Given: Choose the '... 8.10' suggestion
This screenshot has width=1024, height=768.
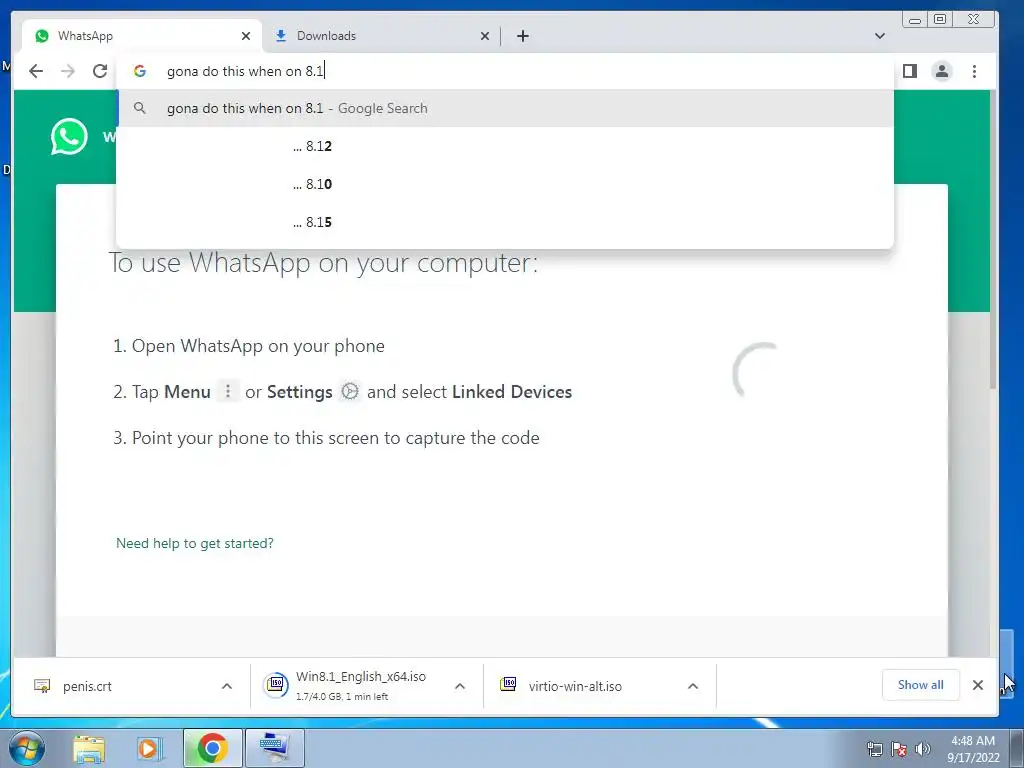Looking at the screenshot, I should 505,184.
